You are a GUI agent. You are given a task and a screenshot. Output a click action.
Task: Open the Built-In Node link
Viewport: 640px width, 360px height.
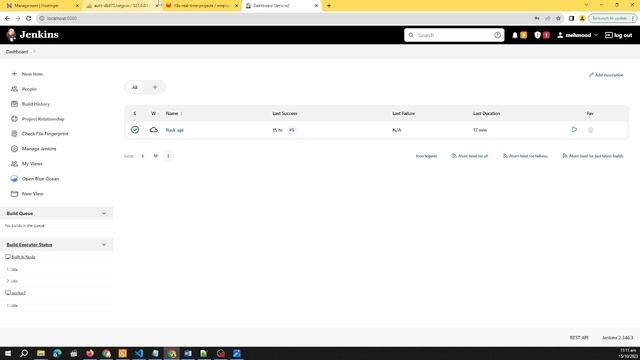click(23, 257)
